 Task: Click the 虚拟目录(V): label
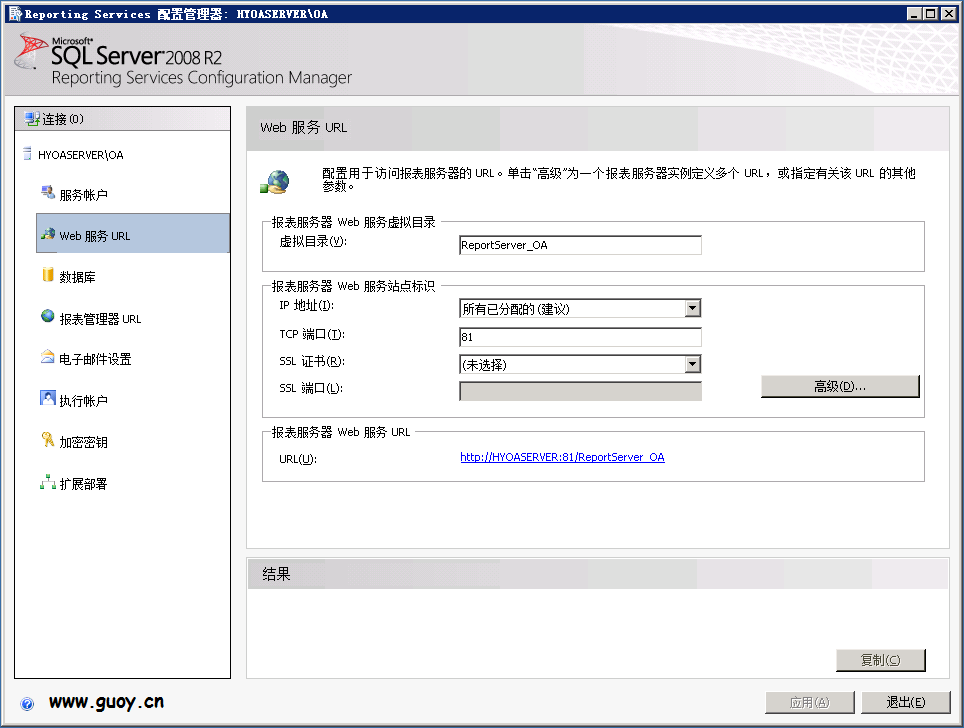click(x=313, y=242)
